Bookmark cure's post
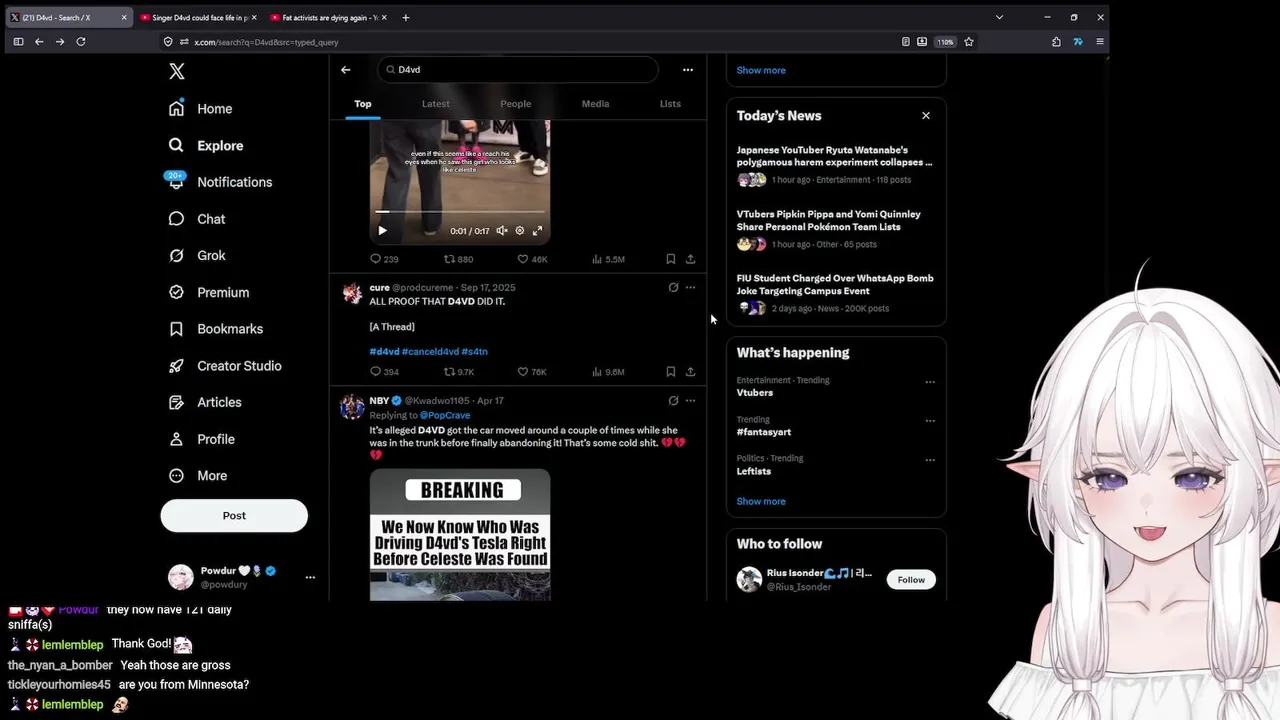This screenshot has width=1280, height=720. (x=670, y=372)
